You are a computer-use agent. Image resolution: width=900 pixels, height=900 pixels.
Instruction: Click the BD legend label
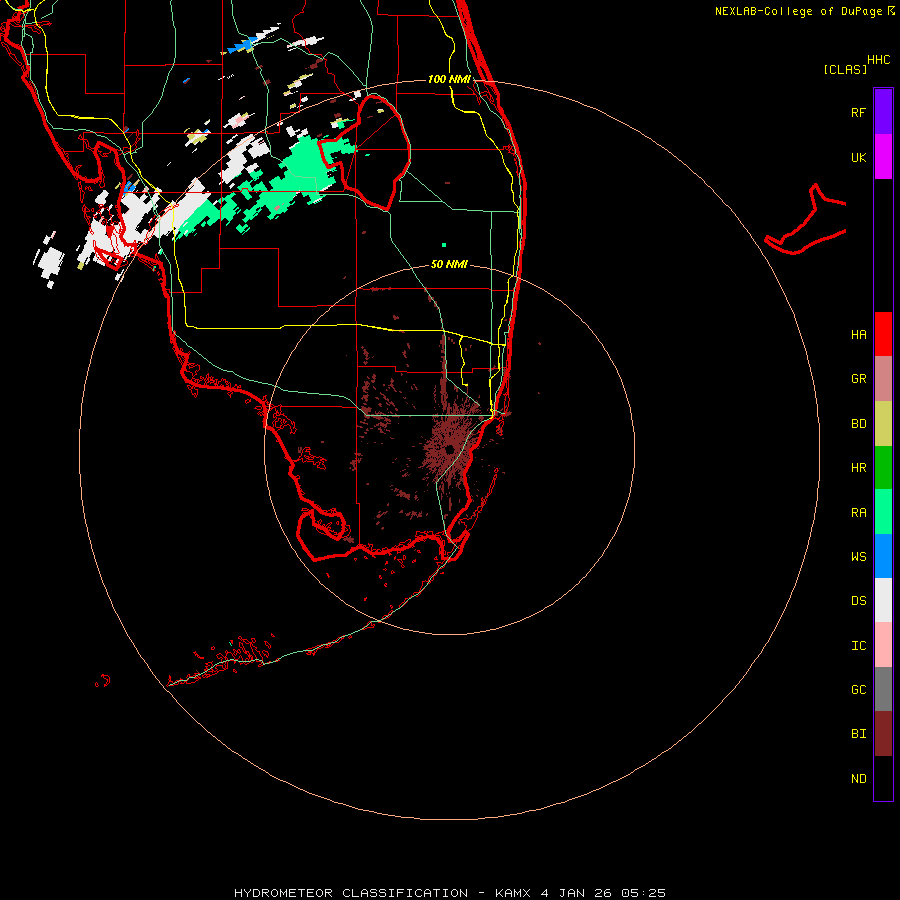pyautogui.click(x=858, y=424)
